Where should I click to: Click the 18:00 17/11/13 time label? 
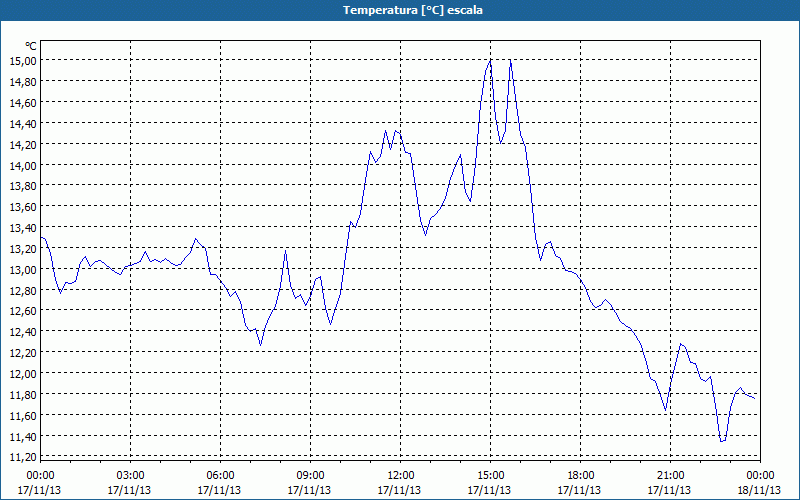click(580, 483)
